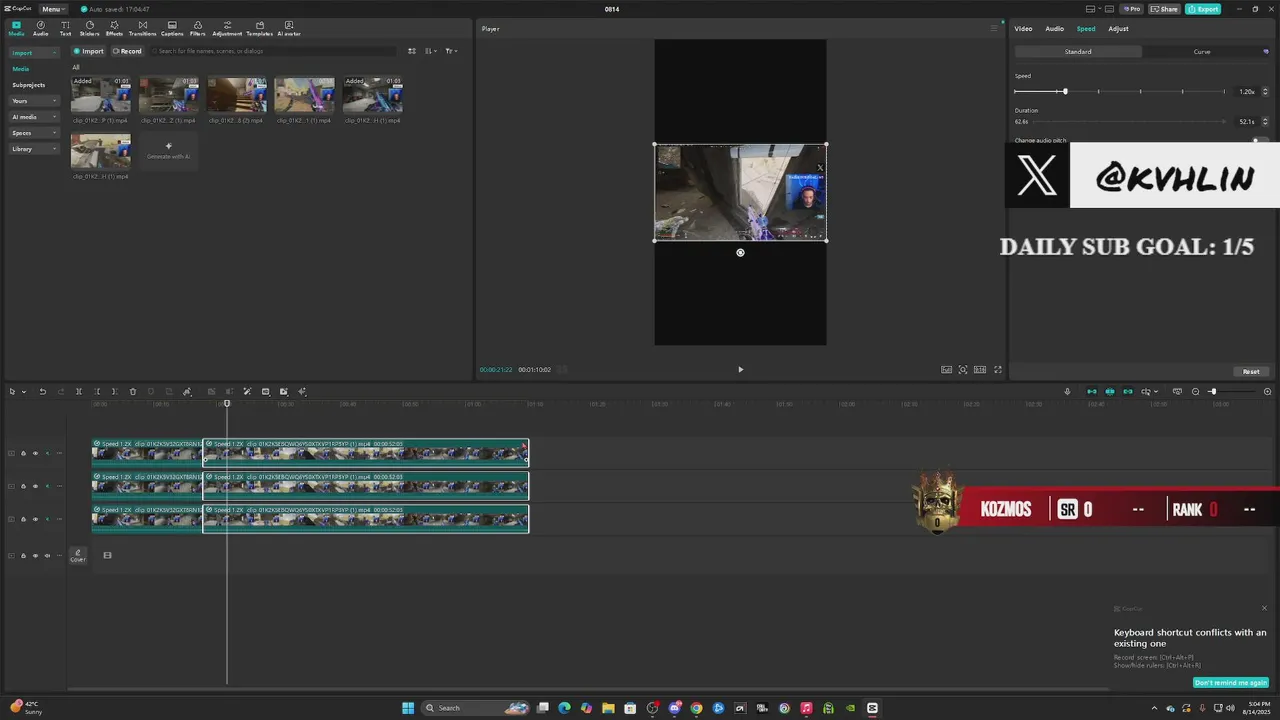Click the Generate with AI tile
This screenshot has width=1280, height=720.
[x=168, y=151]
